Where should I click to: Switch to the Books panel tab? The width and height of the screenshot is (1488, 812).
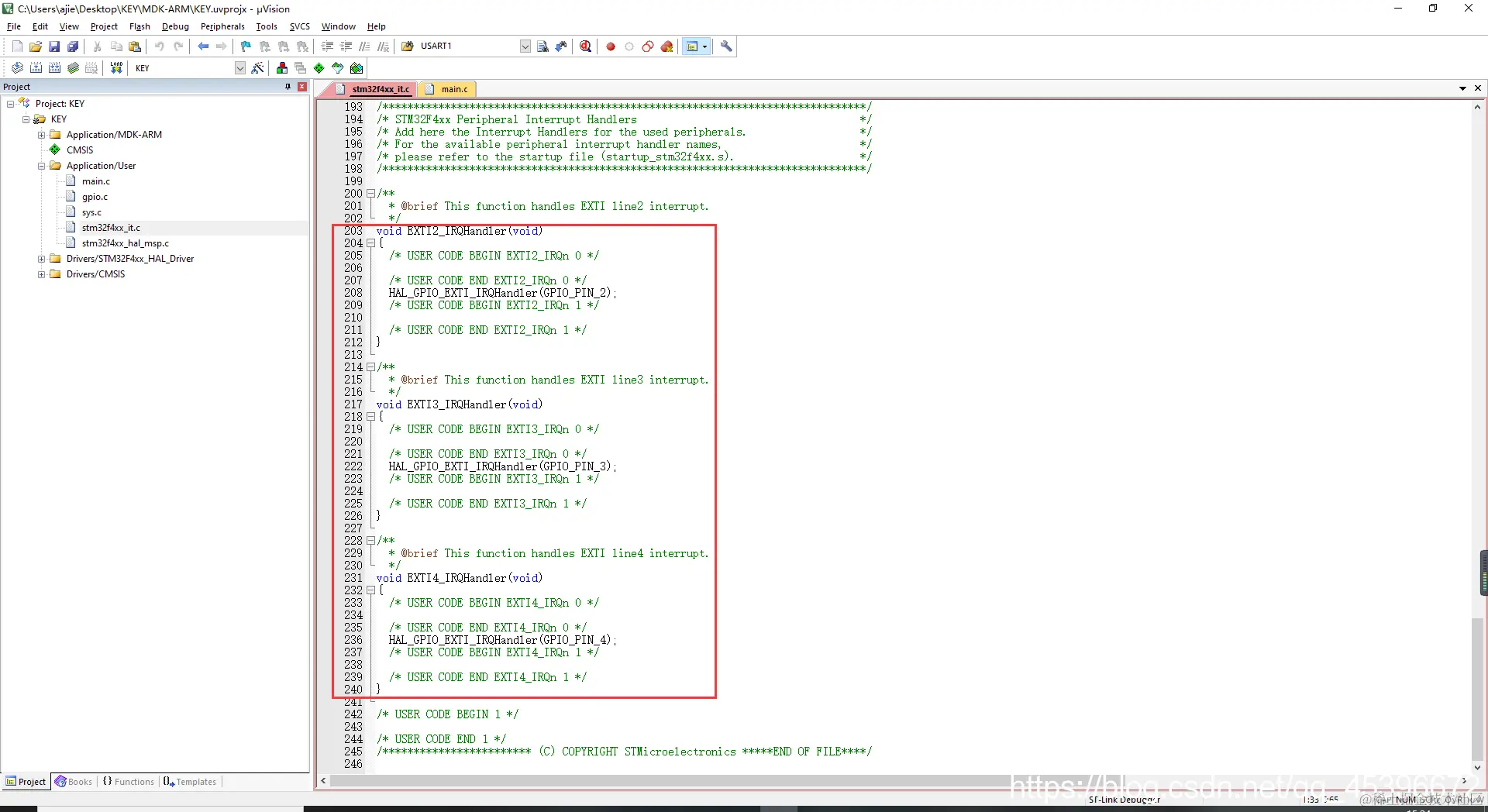click(x=74, y=782)
